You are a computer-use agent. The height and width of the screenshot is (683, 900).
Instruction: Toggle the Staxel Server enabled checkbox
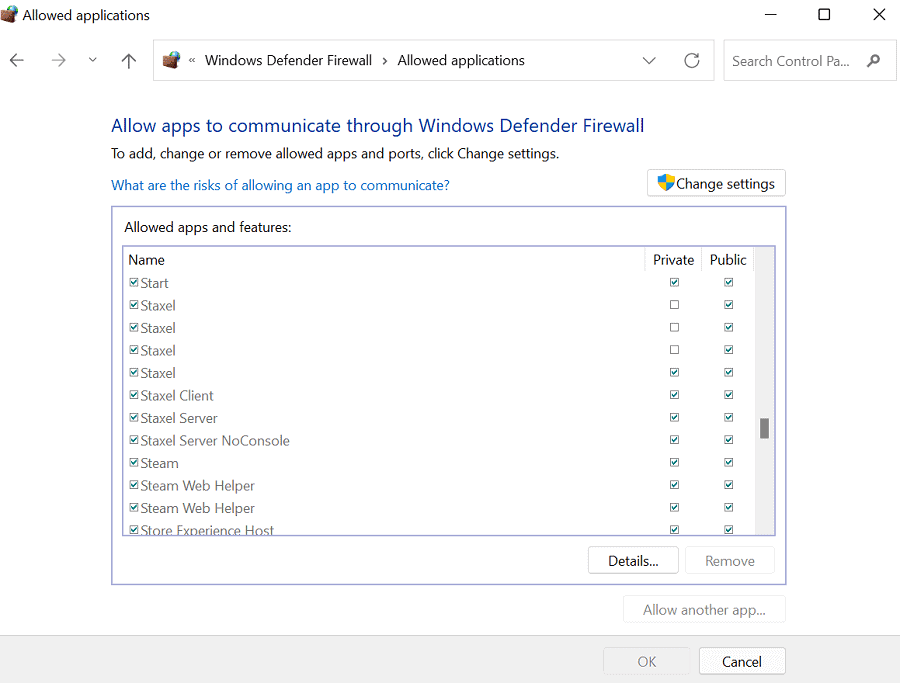134,417
